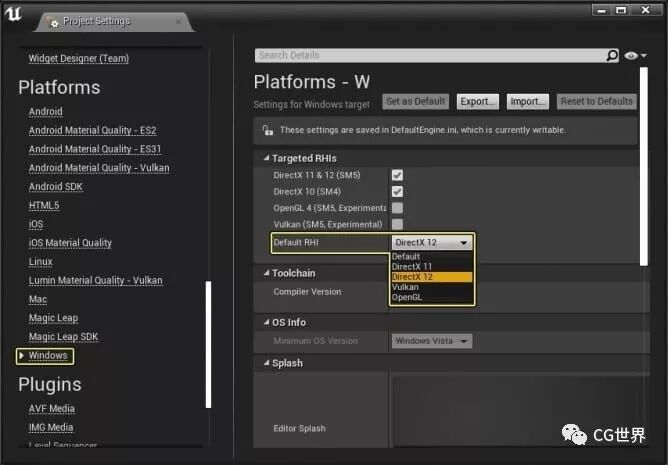The height and width of the screenshot is (465, 668).
Task: Click the lock icon beside DefaultEngine.ini note
Action: point(268,130)
